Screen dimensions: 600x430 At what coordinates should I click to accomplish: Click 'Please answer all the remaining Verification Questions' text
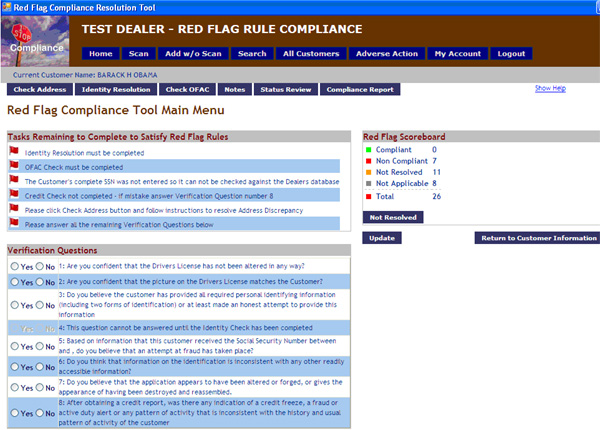click(x=119, y=225)
